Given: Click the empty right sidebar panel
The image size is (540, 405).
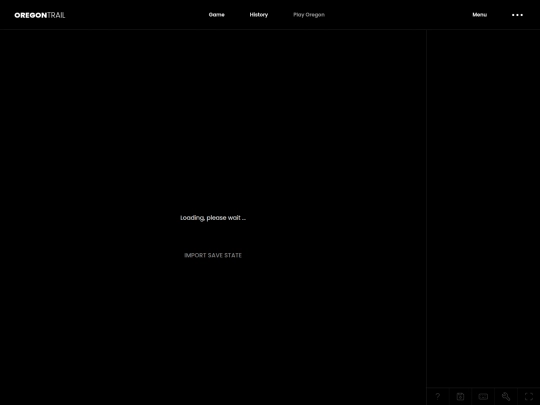Looking at the screenshot, I should [x=483, y=208].
